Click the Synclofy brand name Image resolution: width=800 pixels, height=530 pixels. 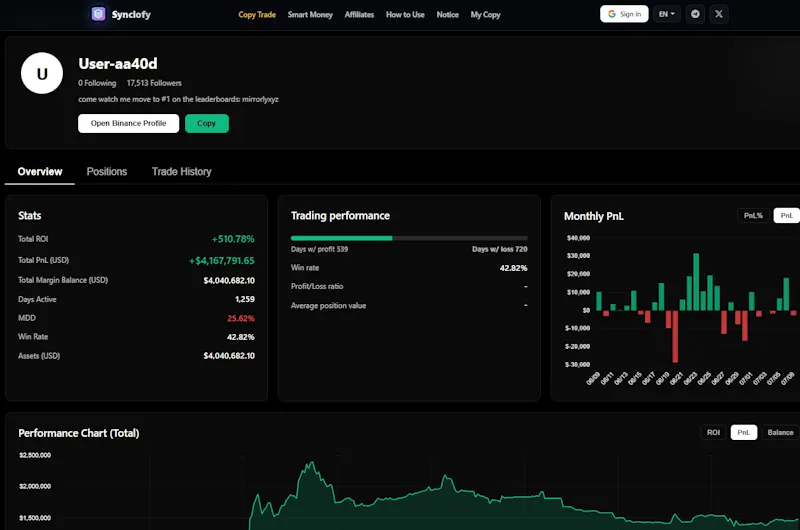click(x=131, y=15)
